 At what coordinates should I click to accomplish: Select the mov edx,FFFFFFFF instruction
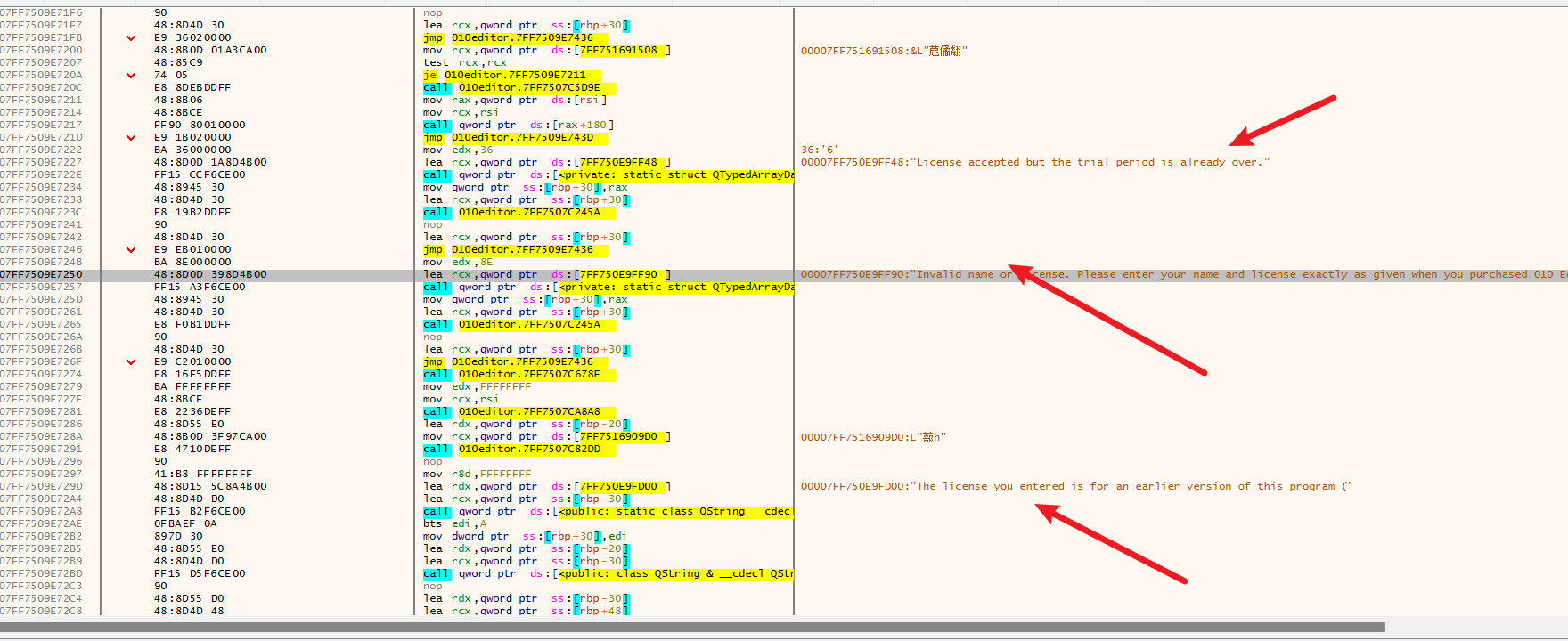[x=477, y=387]
